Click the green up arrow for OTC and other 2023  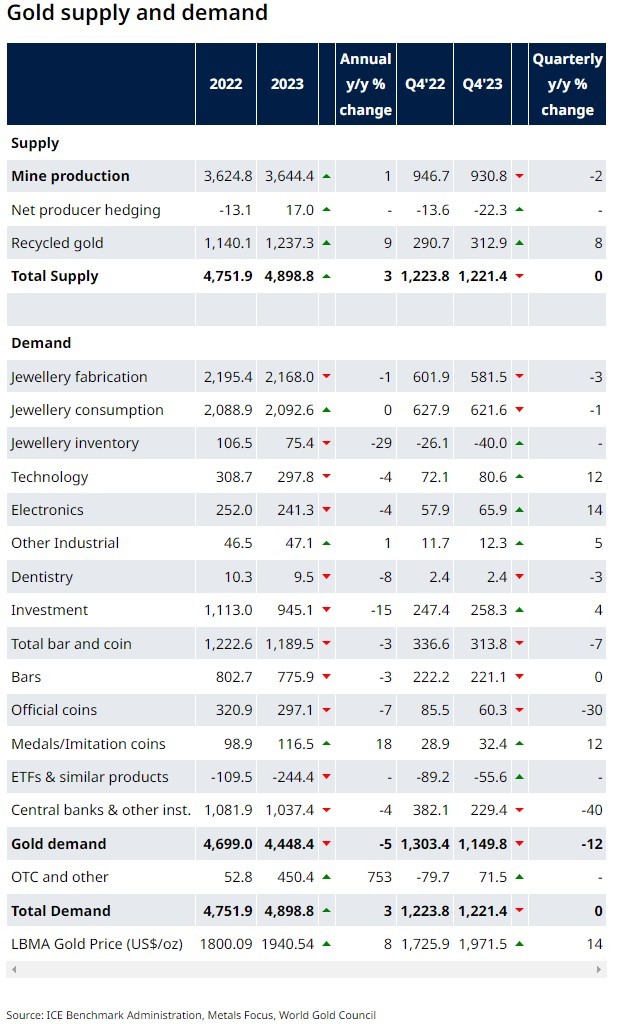[x=326, y=877]
